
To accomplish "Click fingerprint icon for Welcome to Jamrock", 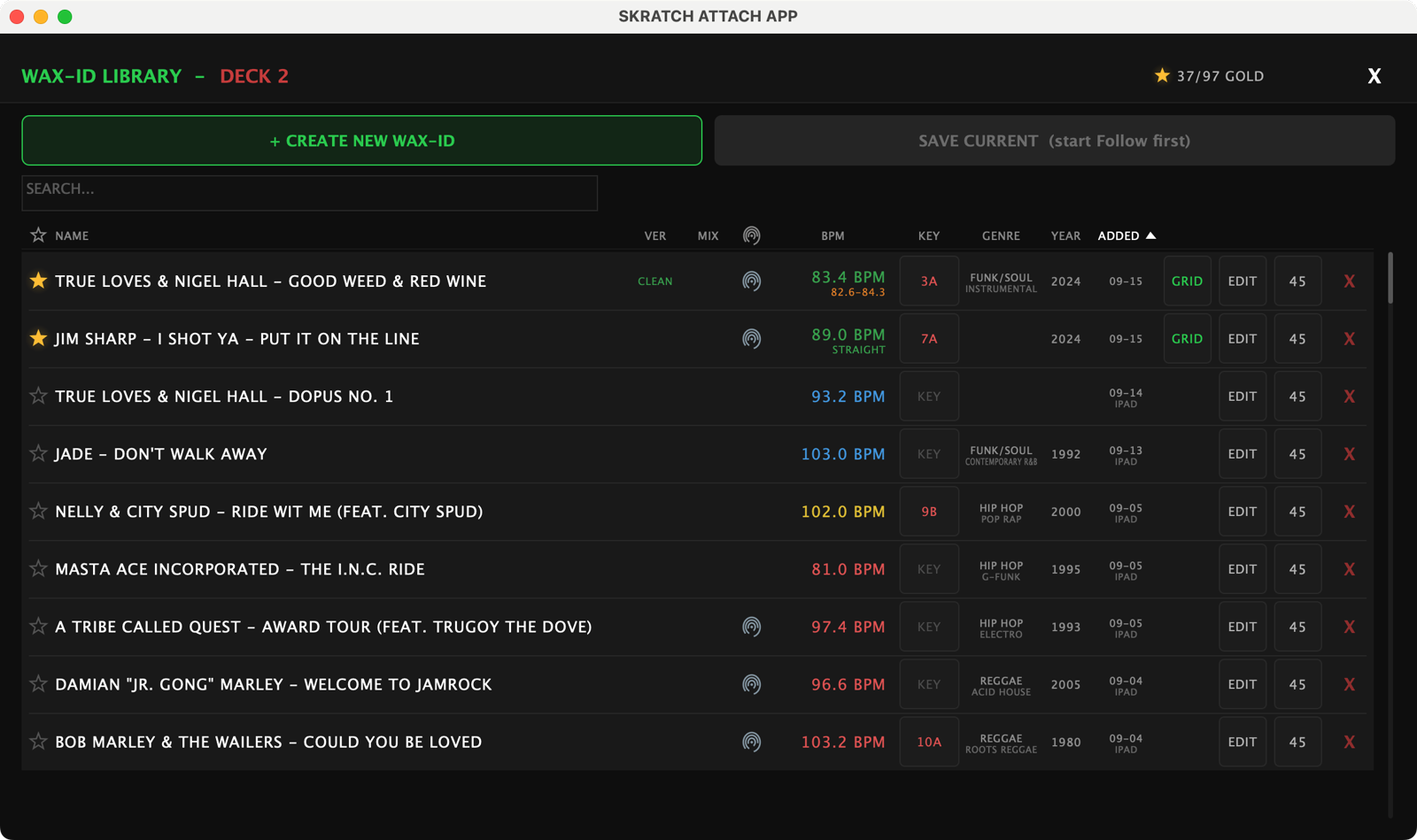I will point(752,684).
